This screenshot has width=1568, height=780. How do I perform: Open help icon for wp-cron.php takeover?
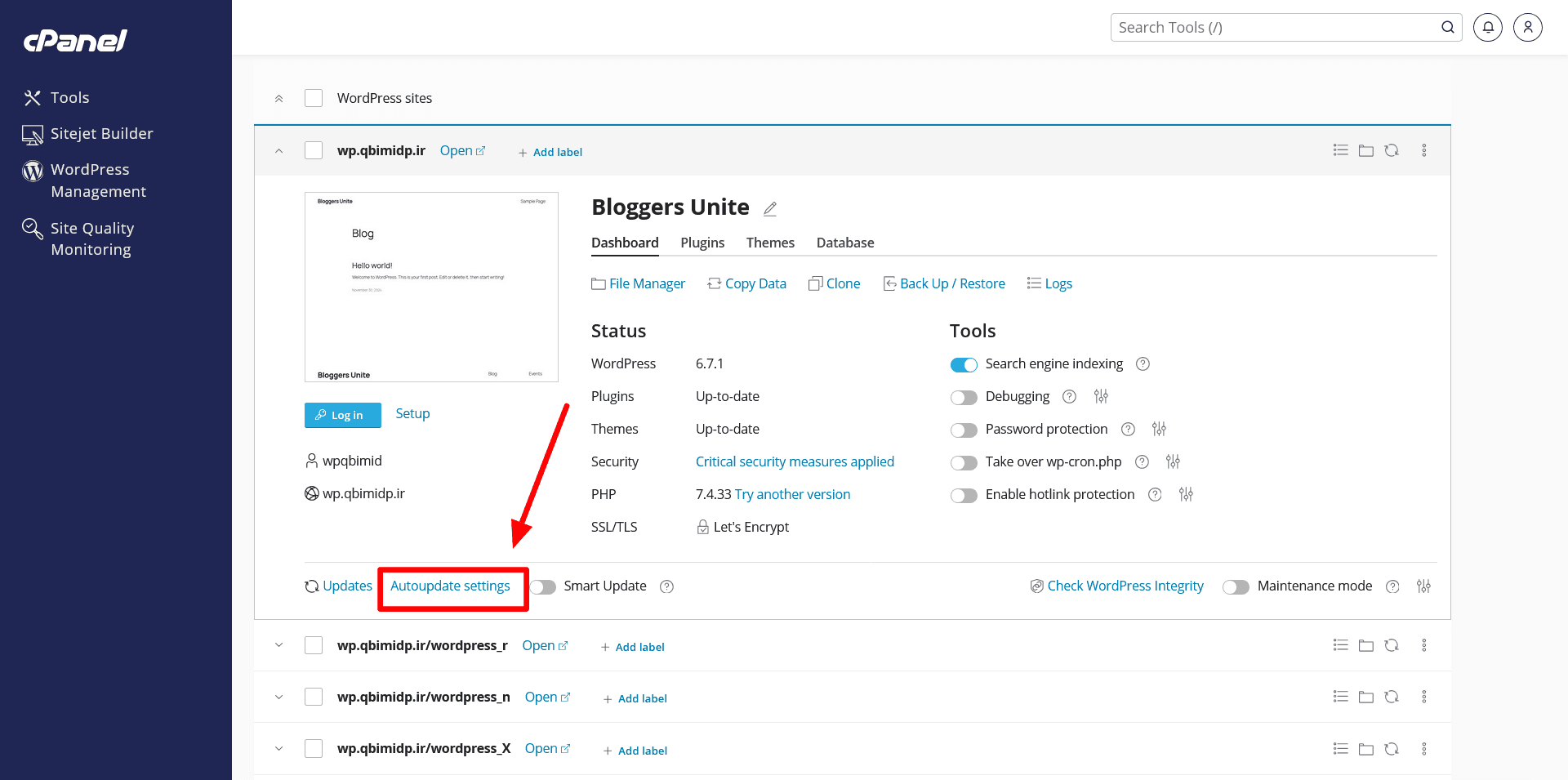(1142, 462)
